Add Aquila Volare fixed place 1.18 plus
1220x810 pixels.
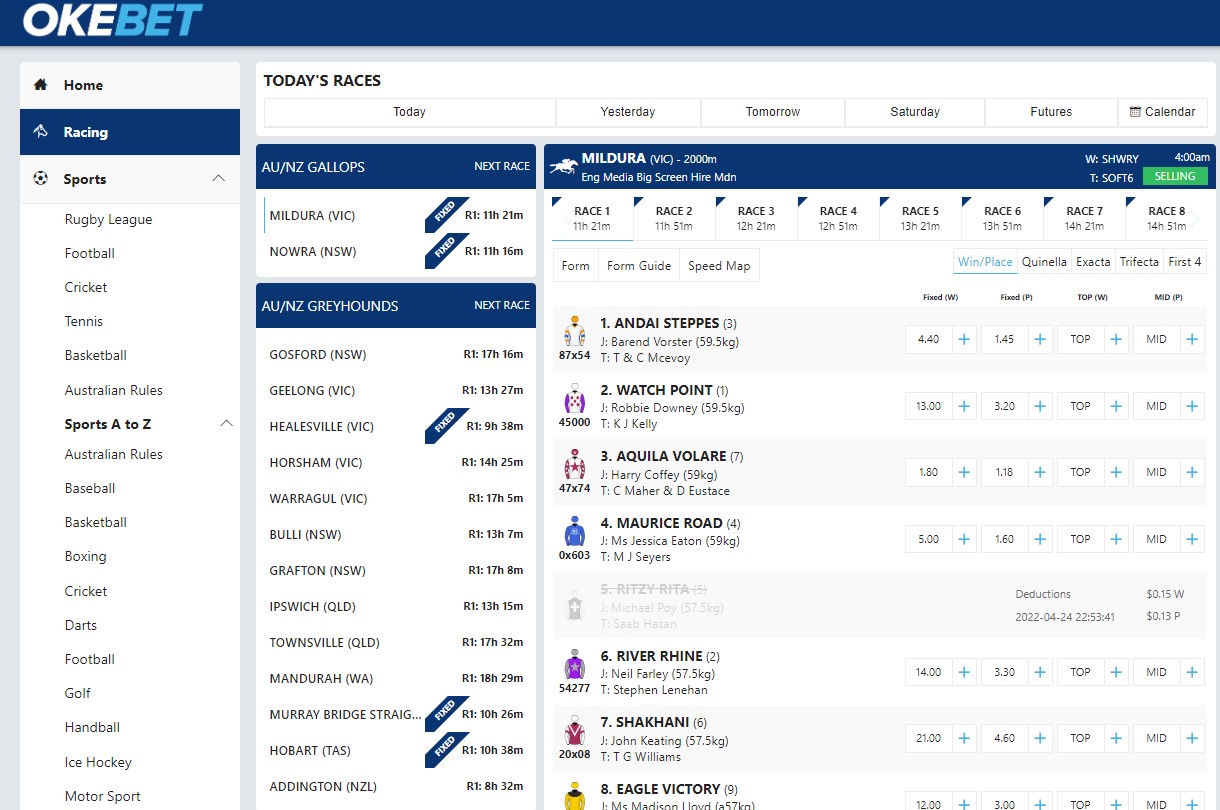[x=1040, y=472]
